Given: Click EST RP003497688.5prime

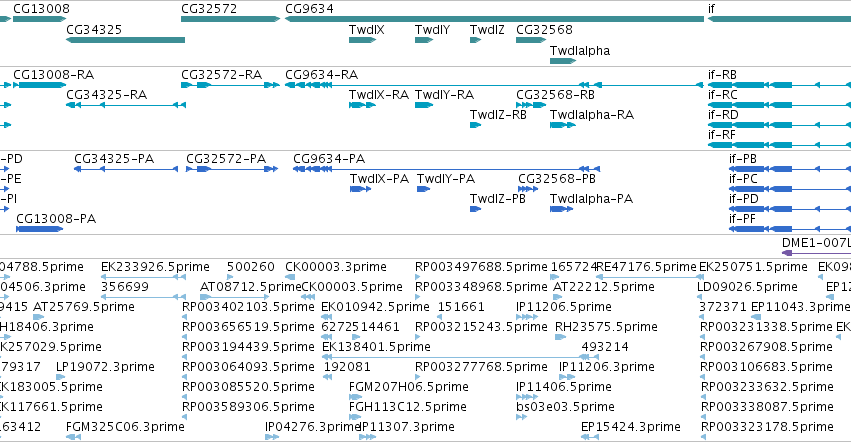Looking at the screenshot, I should (481, 267).
